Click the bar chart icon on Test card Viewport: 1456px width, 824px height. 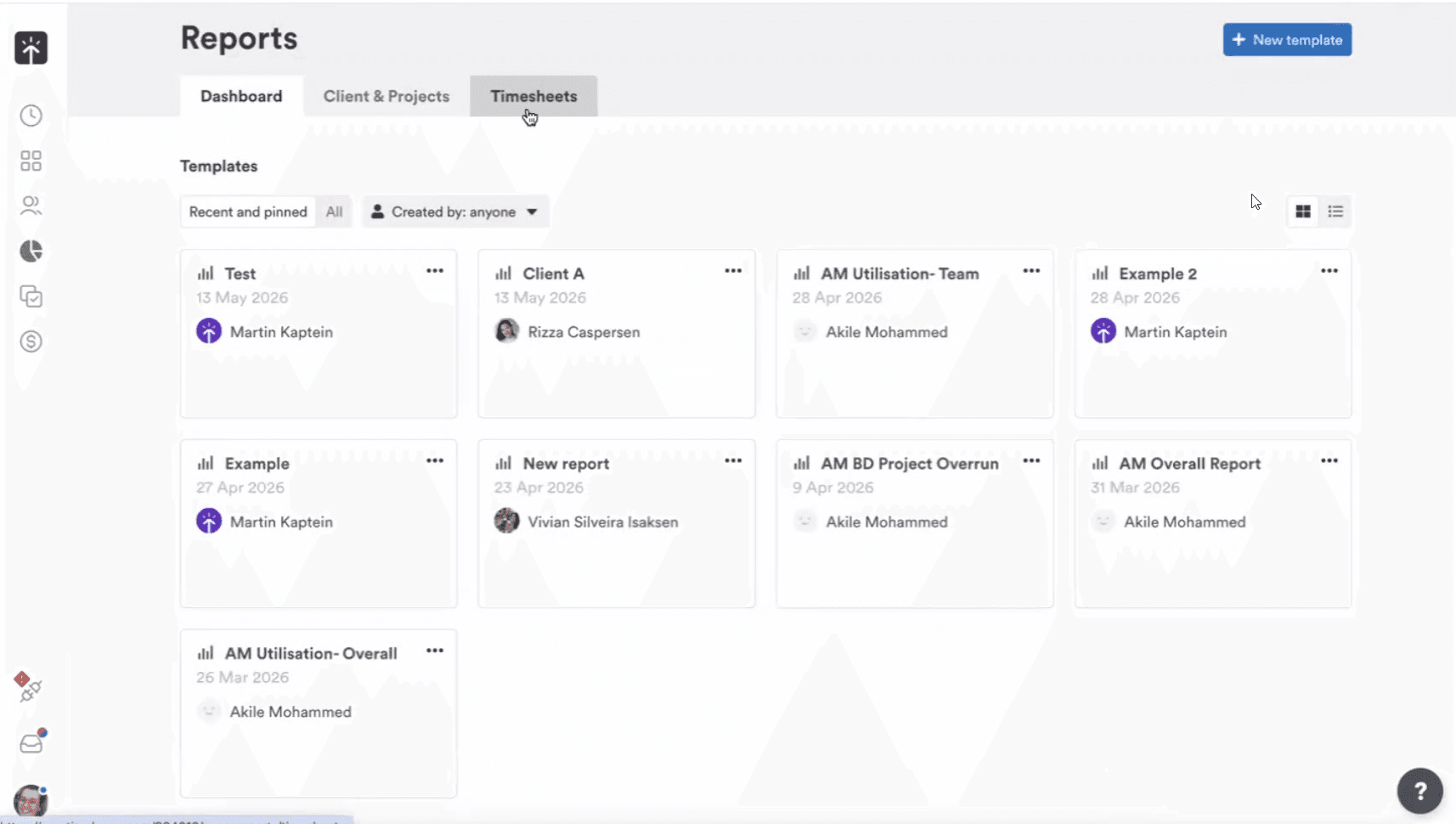[206, 274]
